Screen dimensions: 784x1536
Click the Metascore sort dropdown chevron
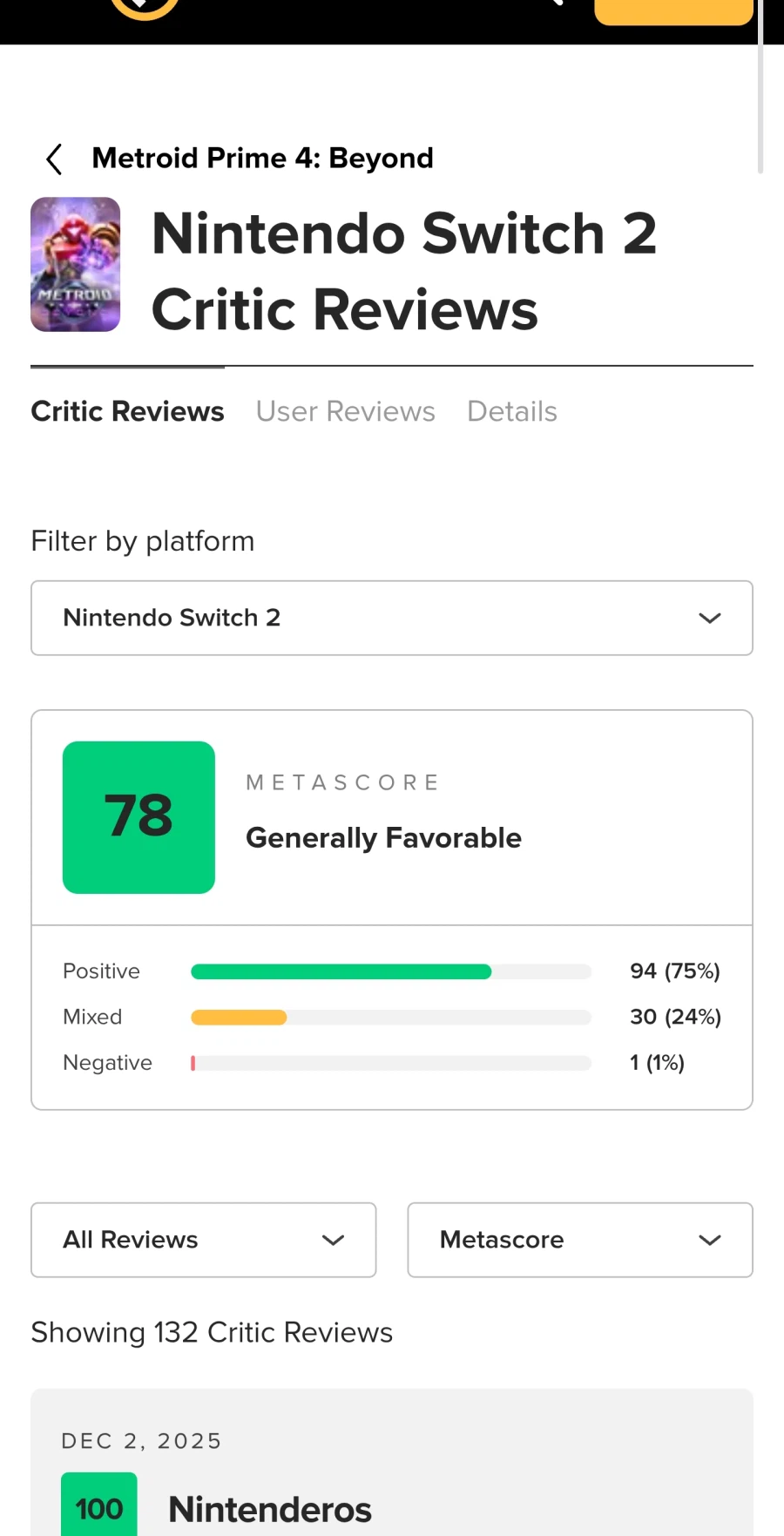(709, 1240)
